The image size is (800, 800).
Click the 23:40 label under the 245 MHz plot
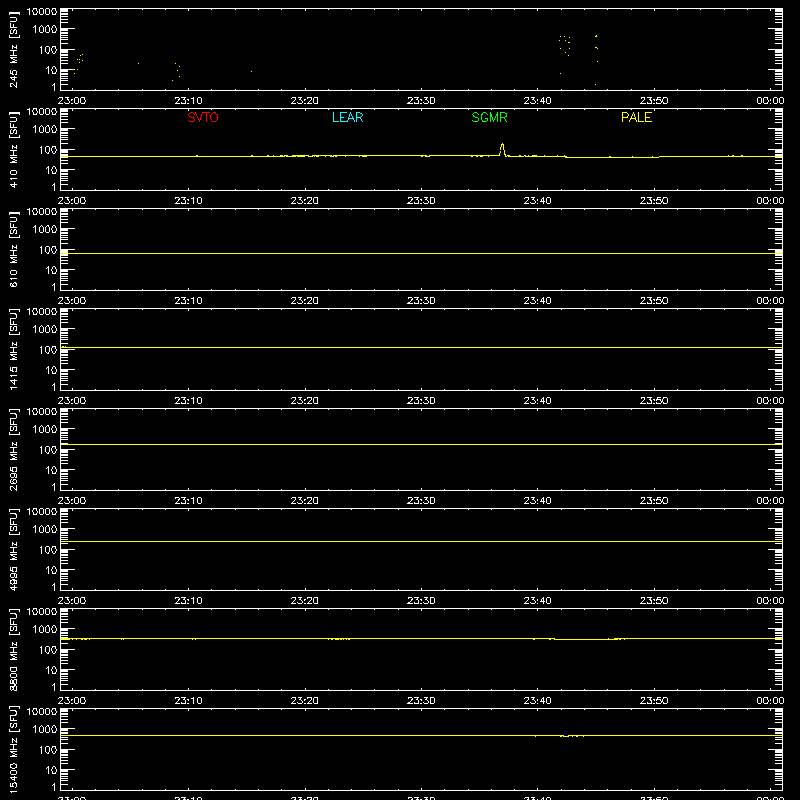click(537, 101)
